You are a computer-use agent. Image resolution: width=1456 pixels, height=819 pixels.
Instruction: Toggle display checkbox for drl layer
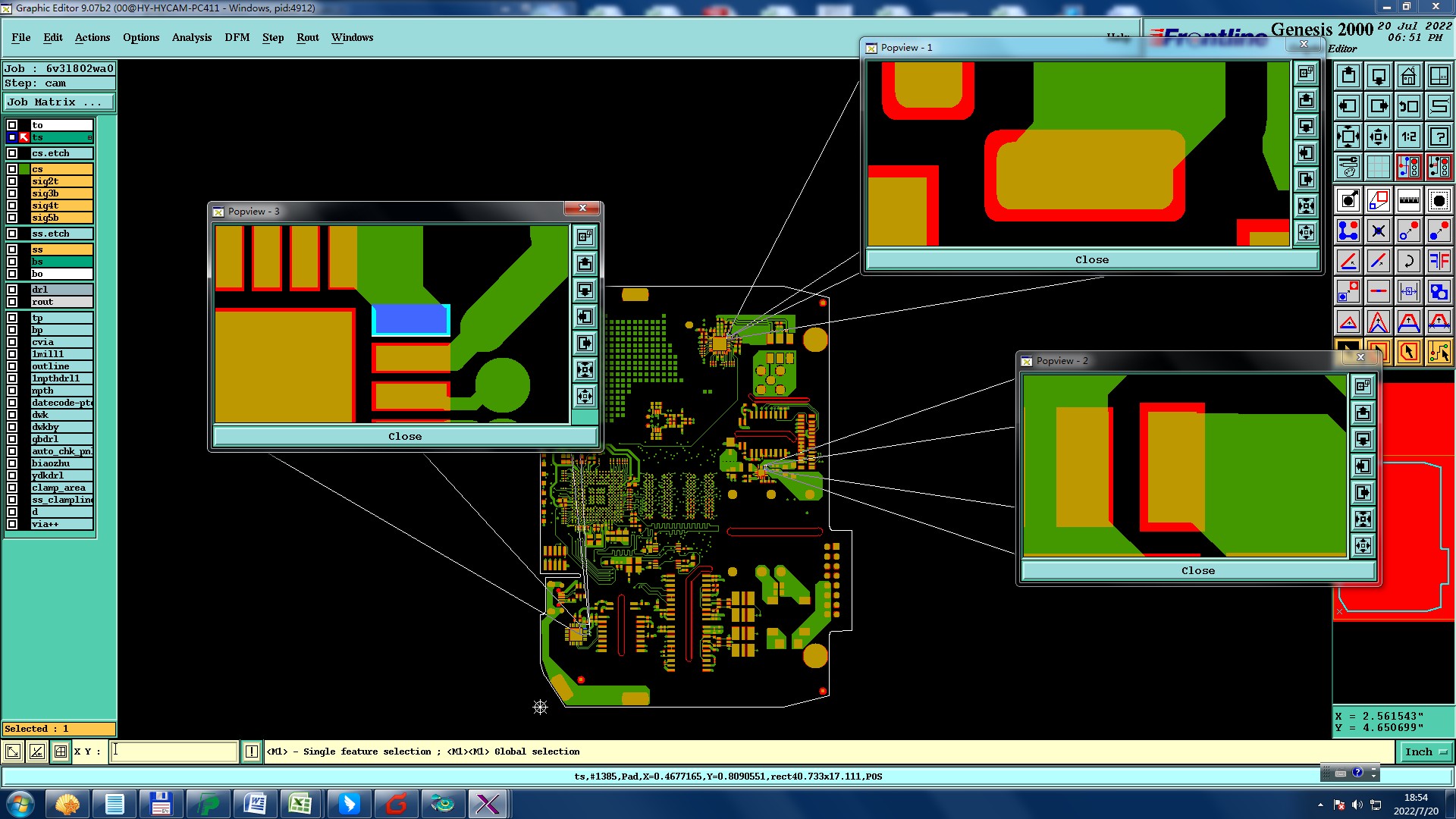point(12,290)
